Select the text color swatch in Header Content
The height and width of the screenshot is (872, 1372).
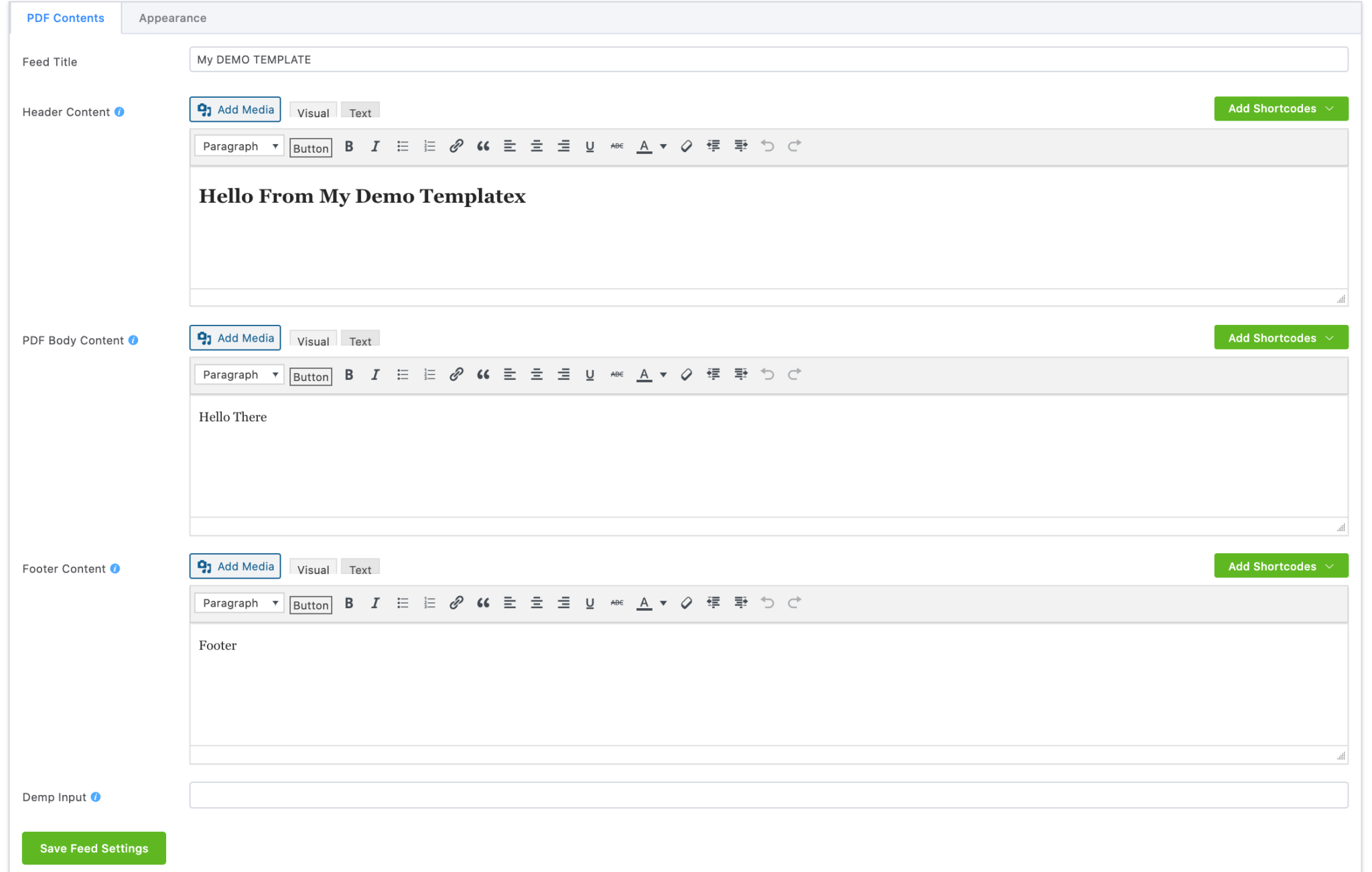point(643,146)
